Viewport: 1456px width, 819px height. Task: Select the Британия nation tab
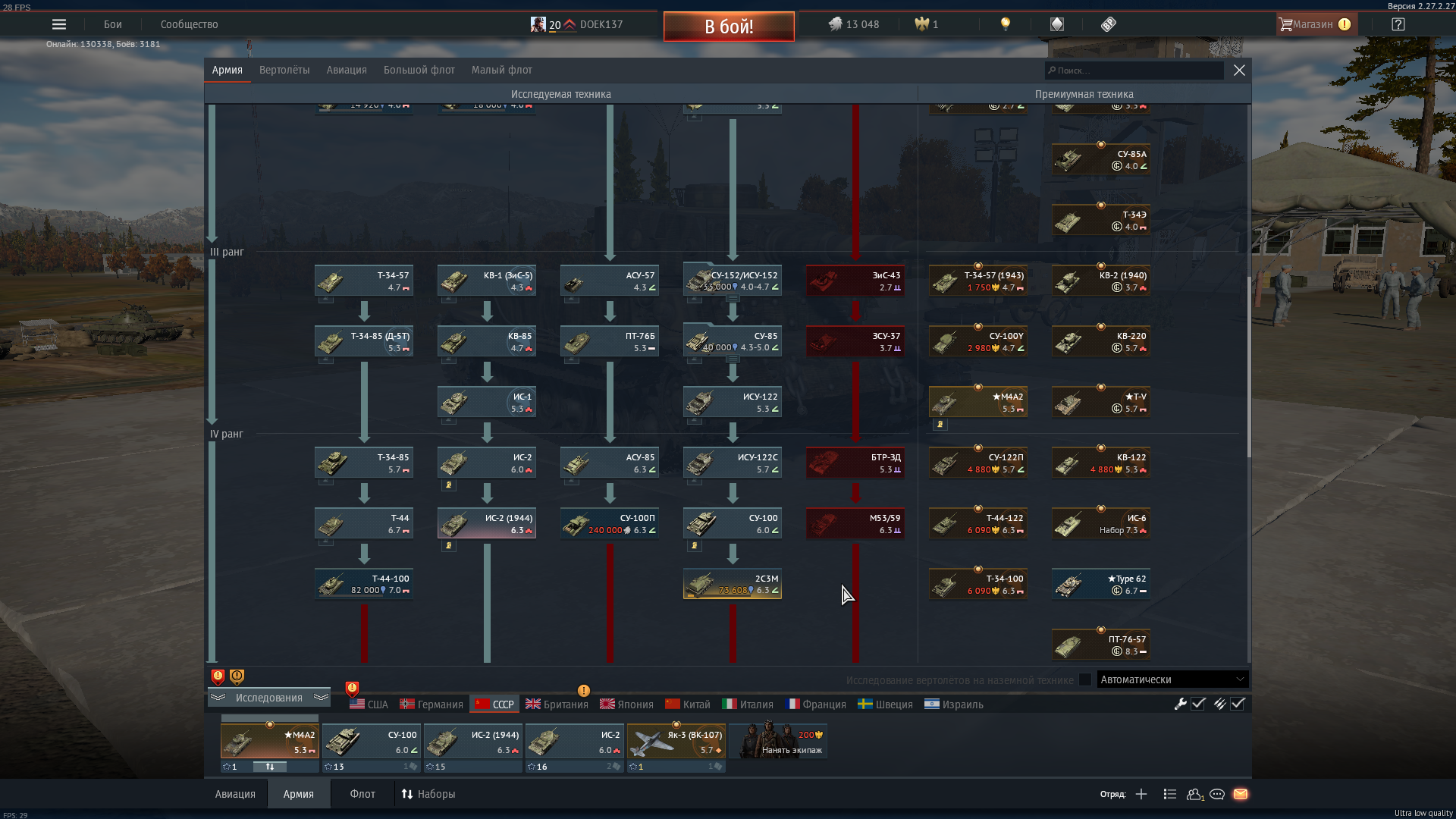pos(557,704)
